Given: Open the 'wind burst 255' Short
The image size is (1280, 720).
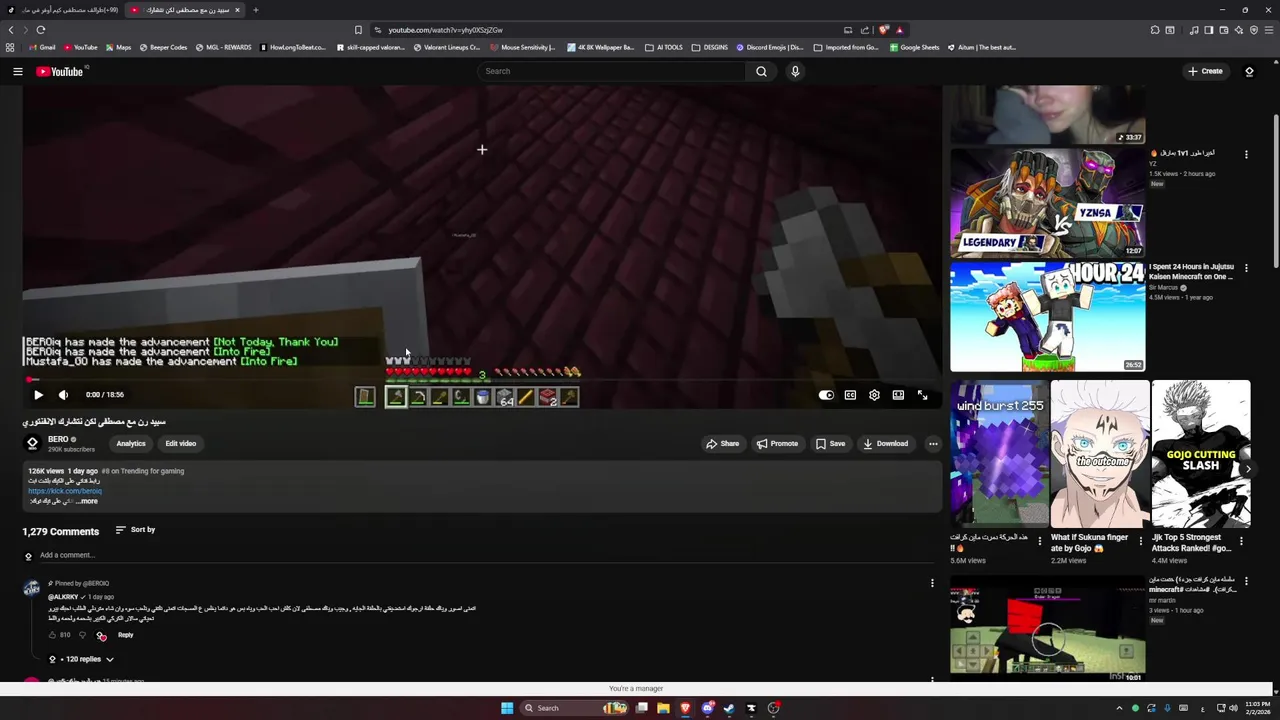Looking at the screenshot, I should 999,453.
